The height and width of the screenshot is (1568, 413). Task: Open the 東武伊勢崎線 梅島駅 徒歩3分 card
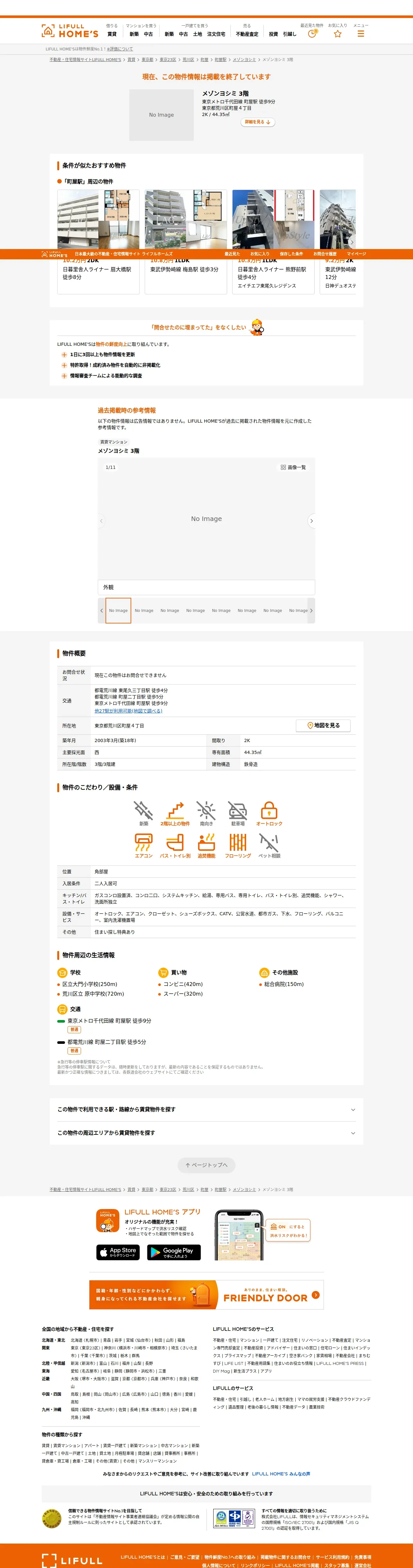pos(186,242)
